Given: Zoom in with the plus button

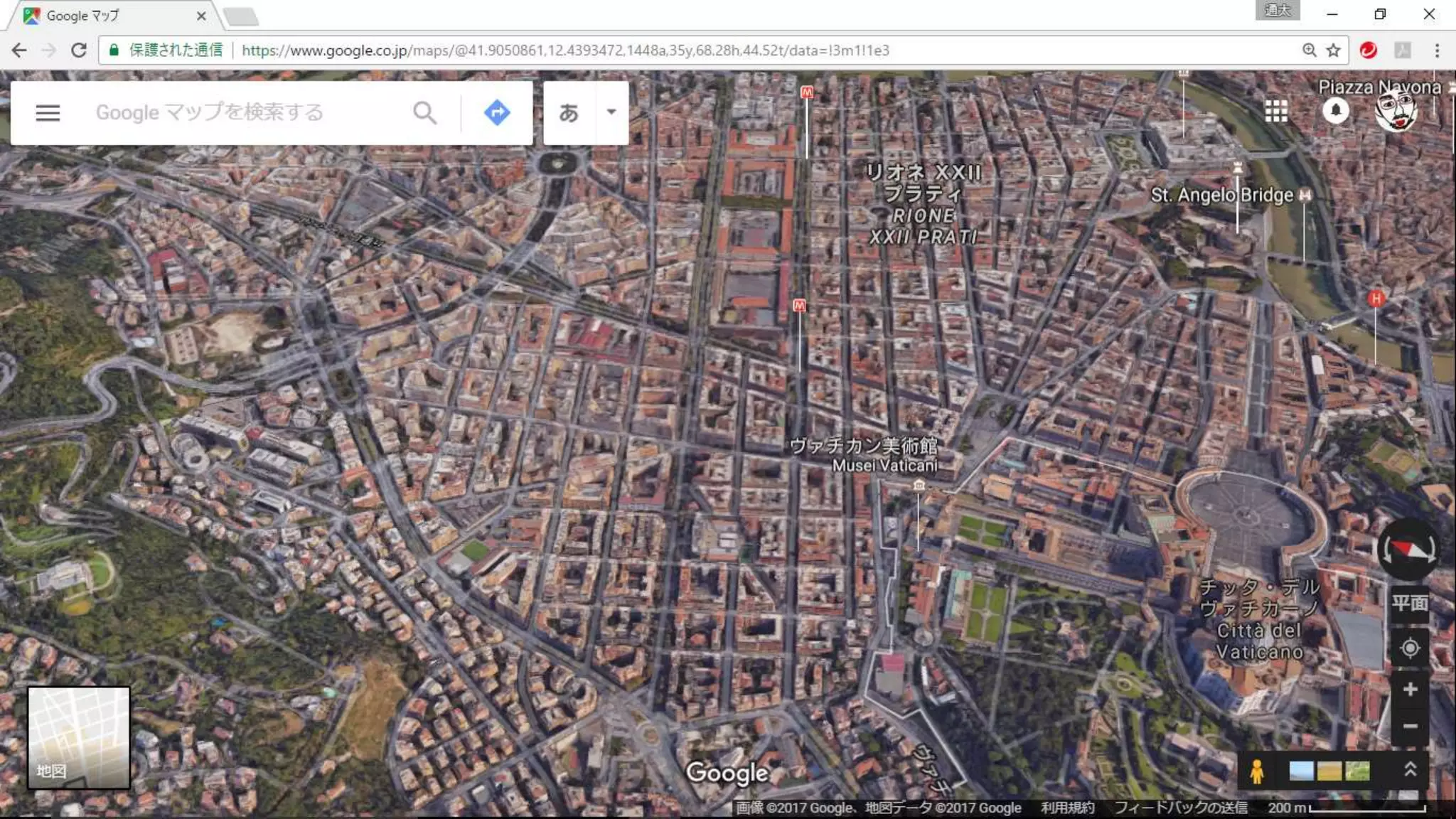Looking at the screenshot, I should (1410, 689).
